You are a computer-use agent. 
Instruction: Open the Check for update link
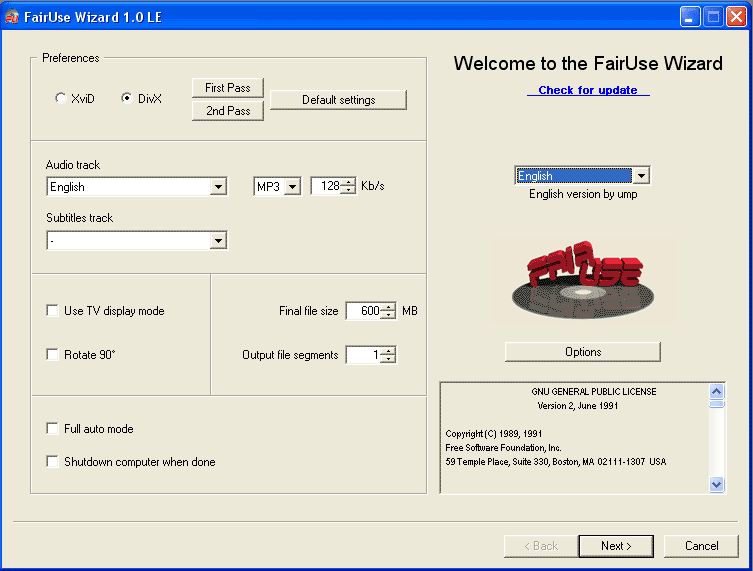[x=588, y=90]
